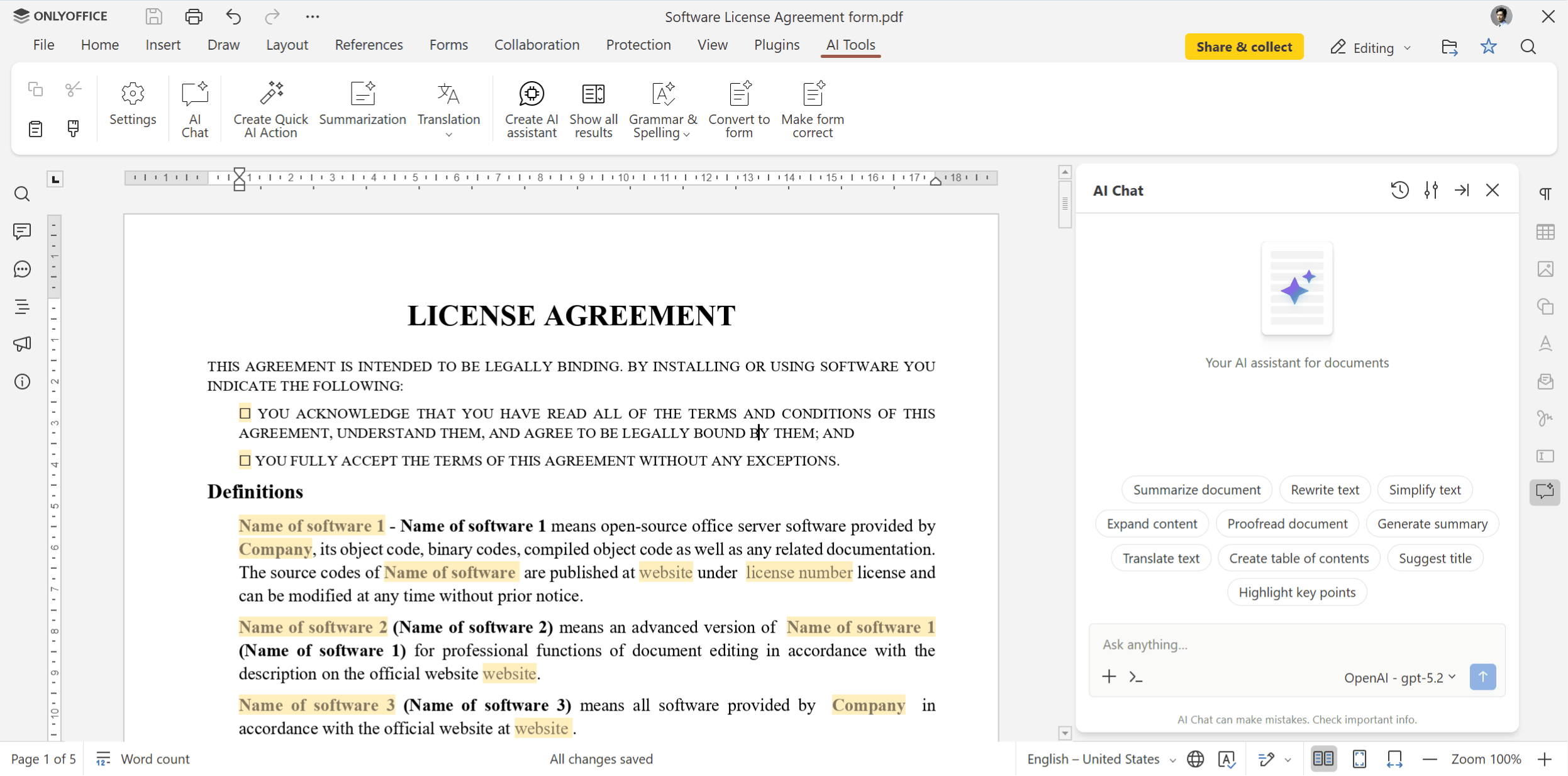Click Summarize document suggestion

pos(1196,490)
